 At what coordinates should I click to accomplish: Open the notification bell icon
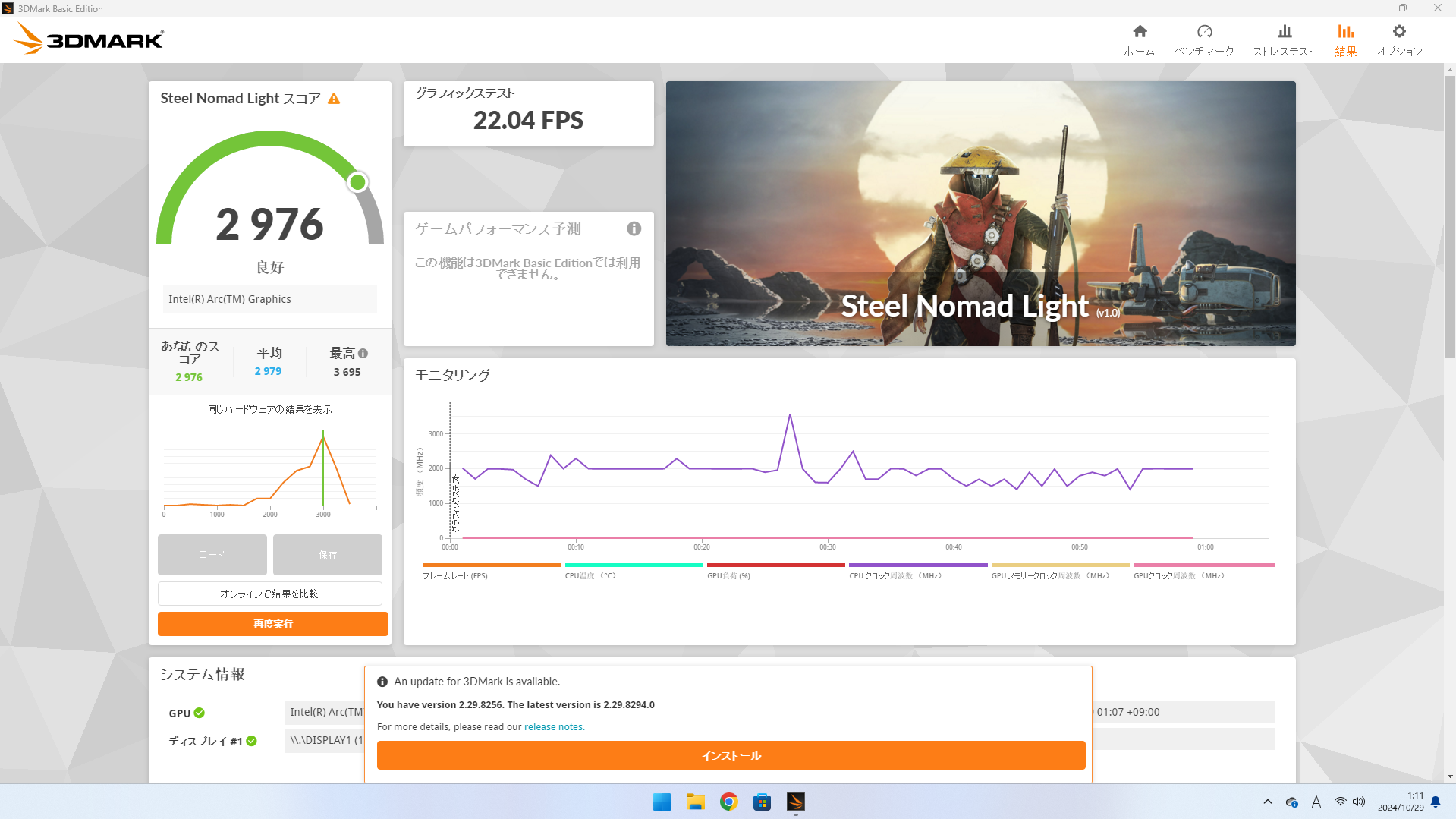(x=1436, y=802)
